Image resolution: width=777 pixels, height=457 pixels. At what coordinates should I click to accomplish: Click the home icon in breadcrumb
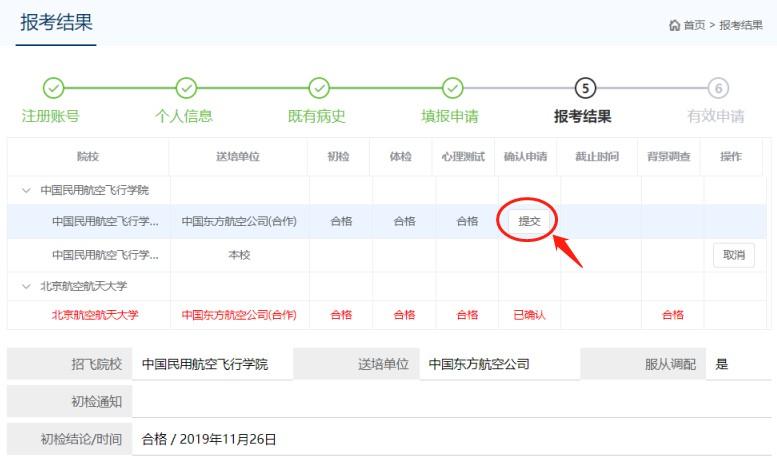click(x=674, y=25)
